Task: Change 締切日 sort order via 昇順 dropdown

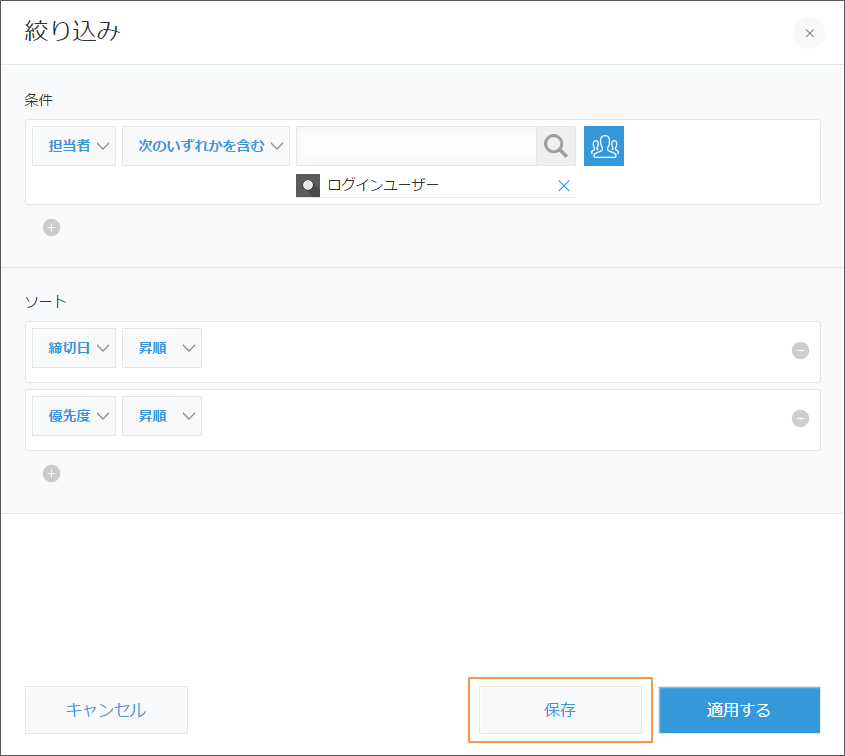Action: click(x=161, y=348)
